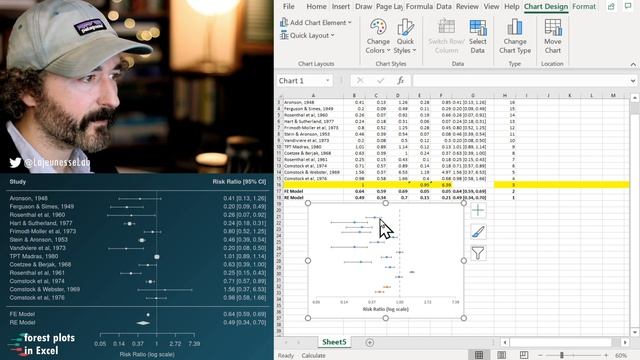Viewport: 640px width, 360px height.
Task: Click the Select Data button
Action: [478, 36]
